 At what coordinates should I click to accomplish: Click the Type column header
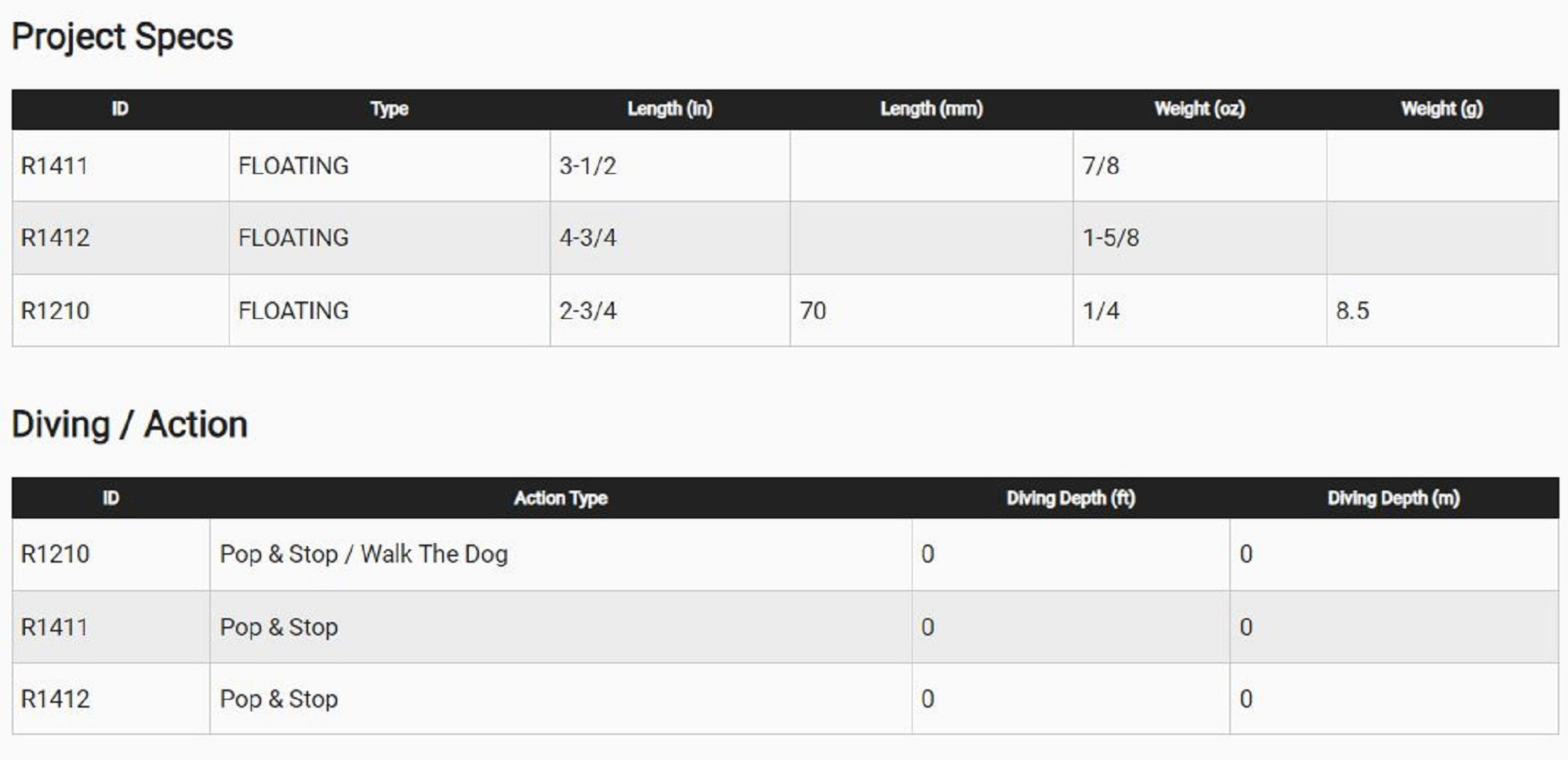tap(389, 109)
